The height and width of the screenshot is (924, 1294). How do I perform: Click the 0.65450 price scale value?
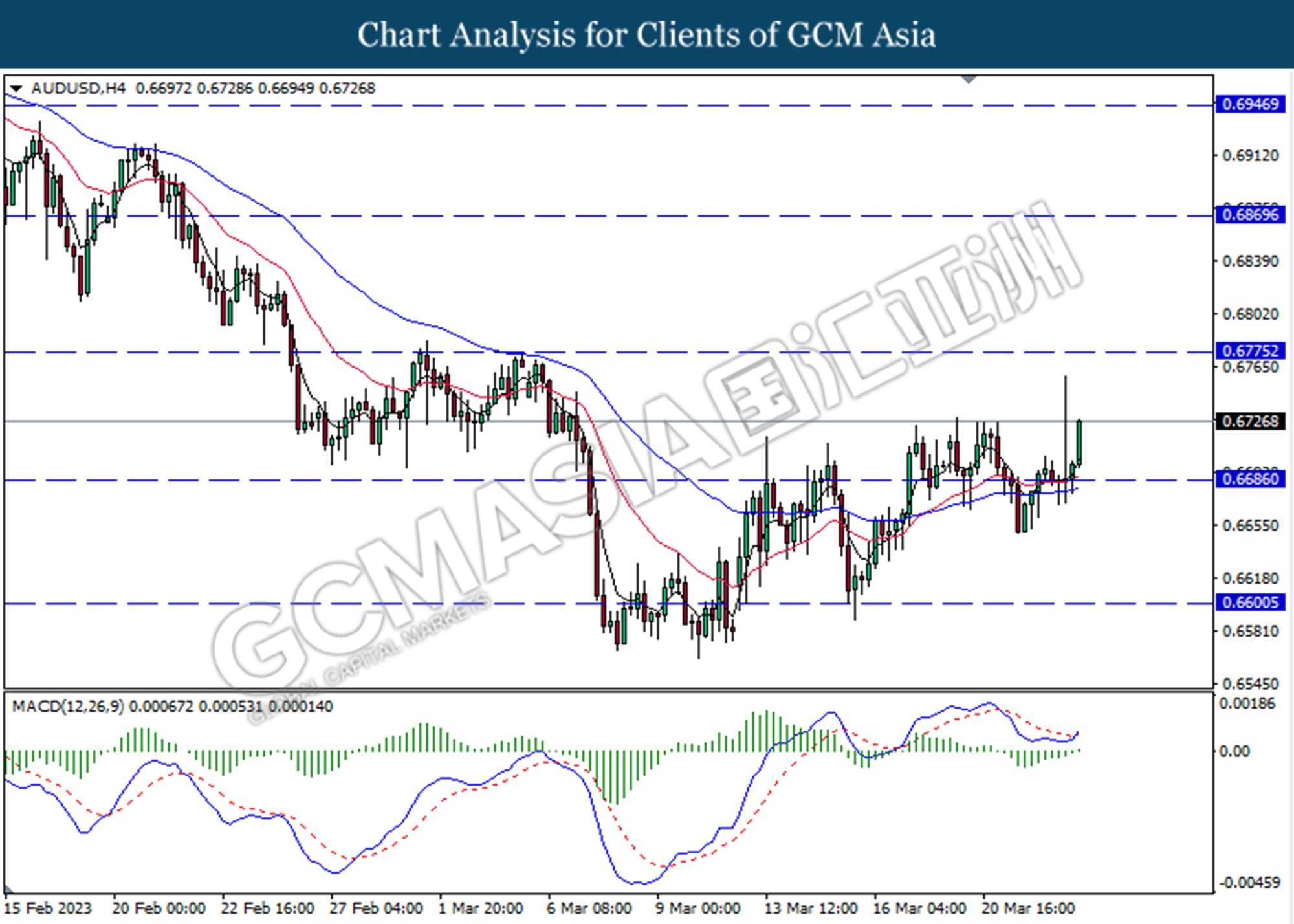(x=1251, y=683)
